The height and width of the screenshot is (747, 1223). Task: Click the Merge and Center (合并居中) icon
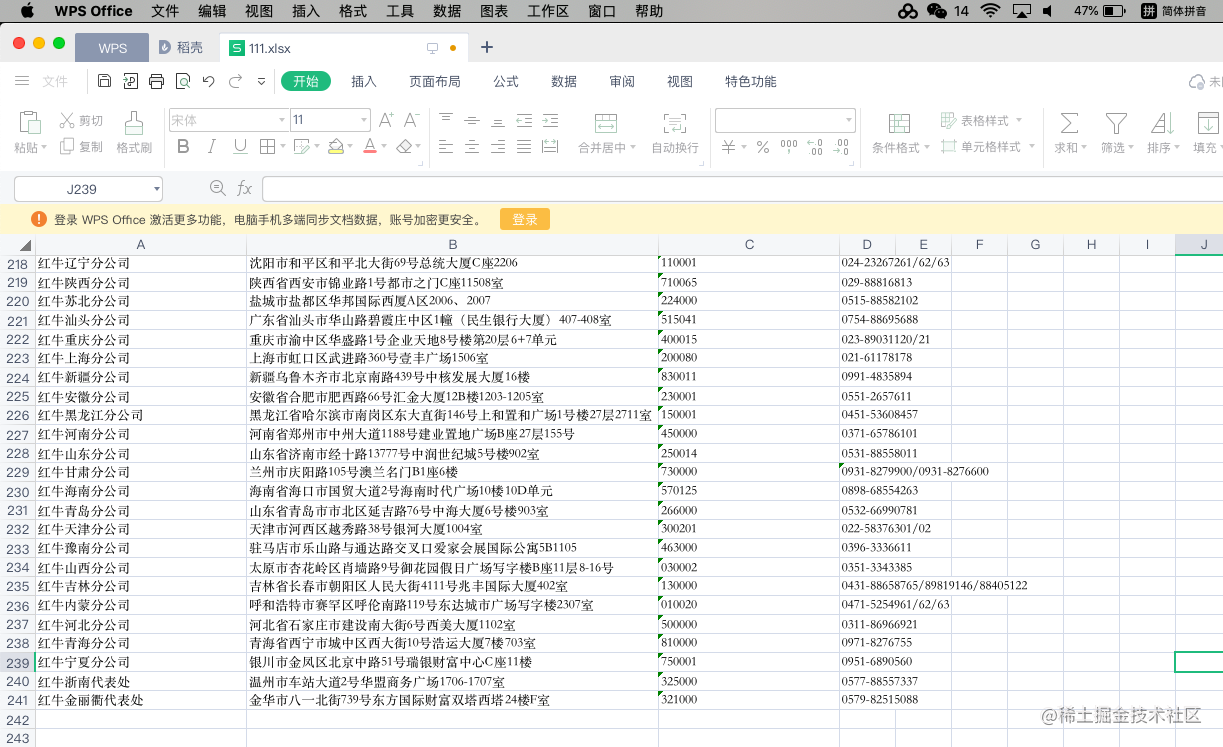606,123
